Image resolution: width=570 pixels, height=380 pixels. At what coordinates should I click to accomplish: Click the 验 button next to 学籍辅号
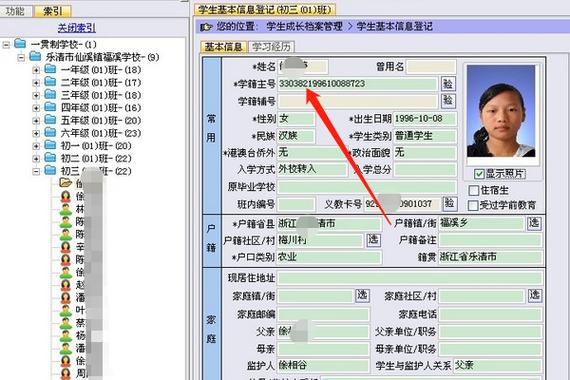(x=448, y=101)
